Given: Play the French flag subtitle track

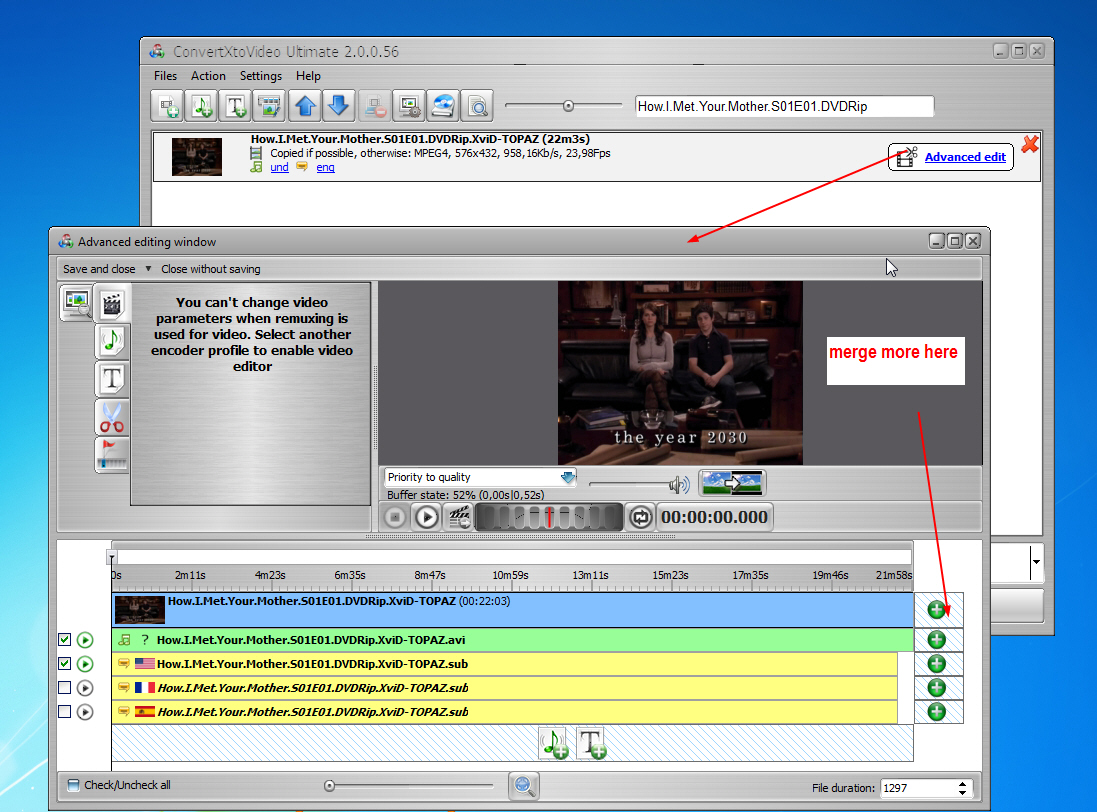Looking at the screenshot, I should click(85, 688).
